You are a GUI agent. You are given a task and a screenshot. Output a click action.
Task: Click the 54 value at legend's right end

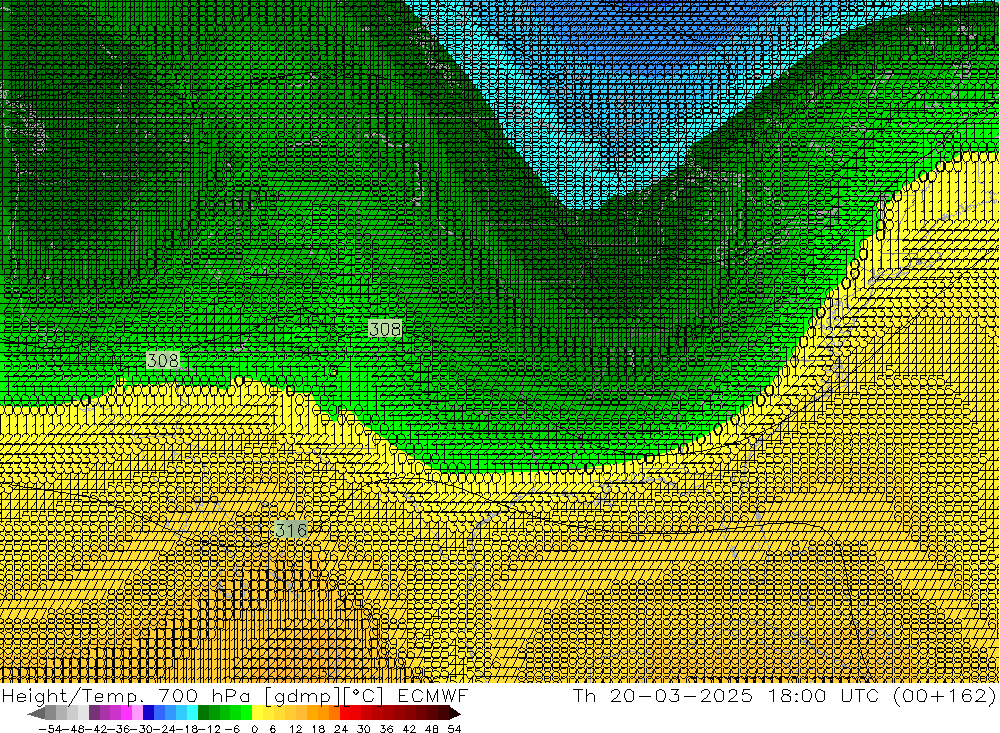(454, 729)
